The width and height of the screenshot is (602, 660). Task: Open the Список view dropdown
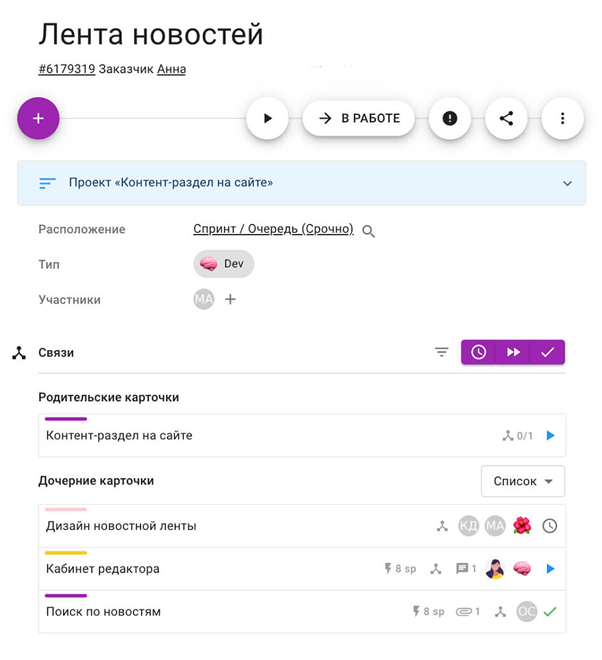523,481
